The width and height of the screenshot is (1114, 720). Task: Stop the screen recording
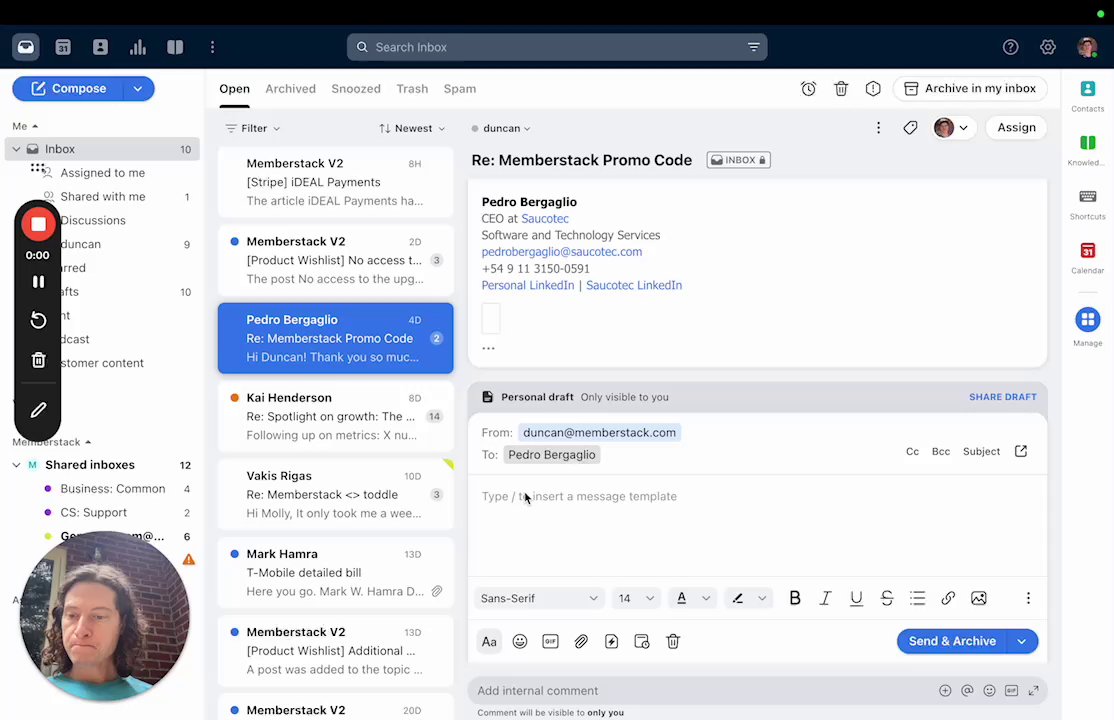(x=38, y=225)
